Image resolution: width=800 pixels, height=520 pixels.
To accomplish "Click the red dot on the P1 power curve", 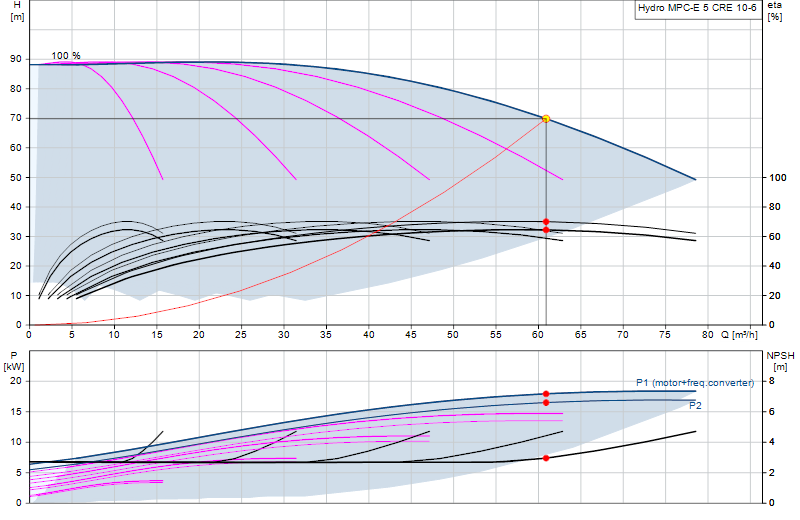I will [x=546, y=394].
